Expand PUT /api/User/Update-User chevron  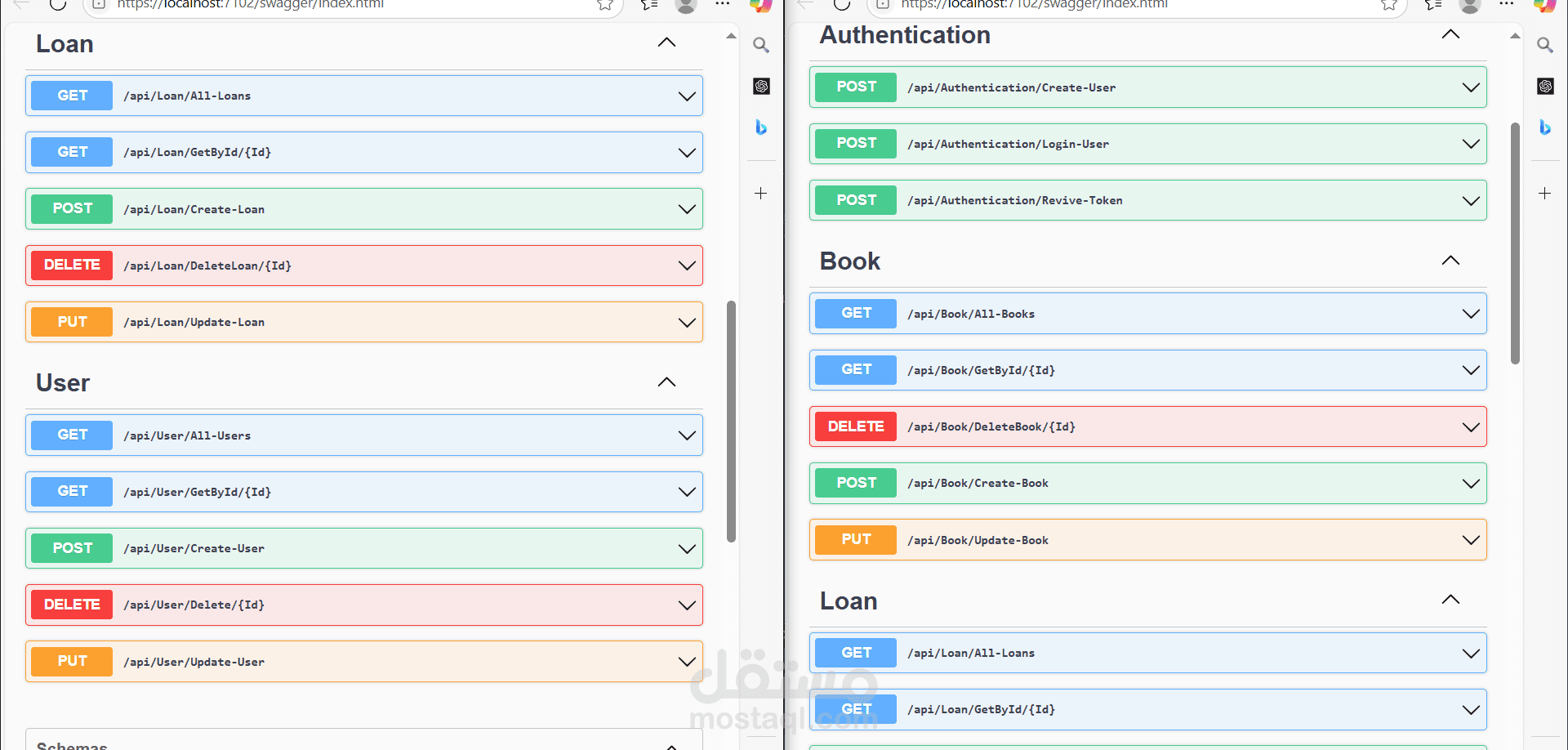click(687, 662)
